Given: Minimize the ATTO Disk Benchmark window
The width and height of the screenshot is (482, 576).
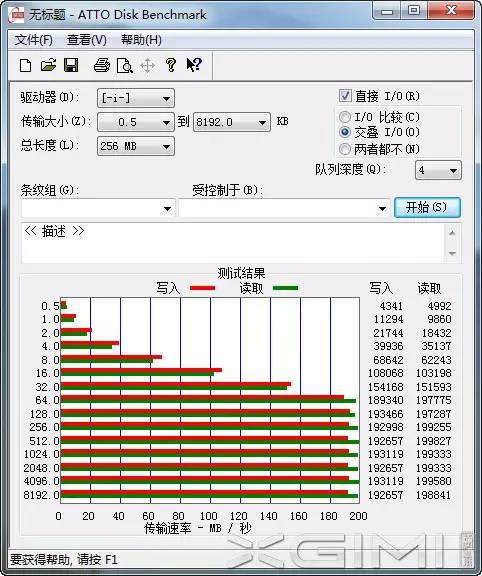Looking at the screenshot, I should 387,11.
